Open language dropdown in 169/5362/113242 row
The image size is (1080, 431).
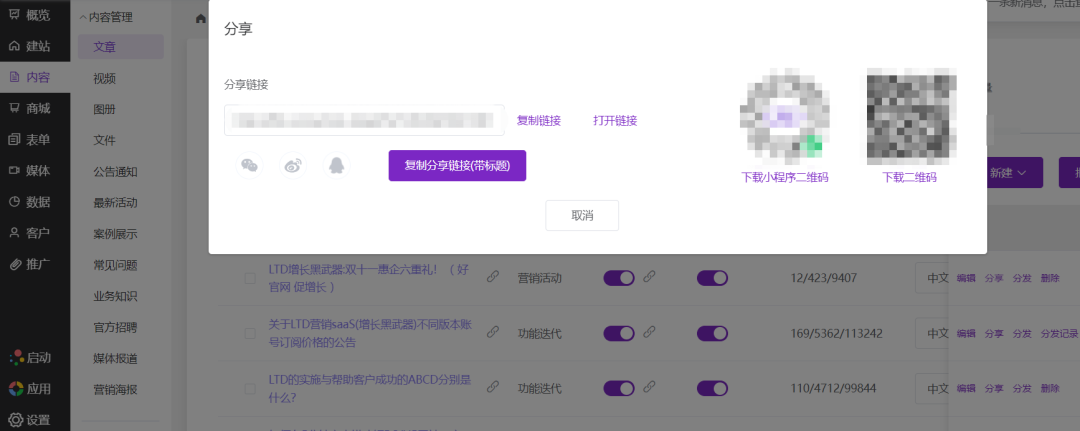tap(932, 333)
